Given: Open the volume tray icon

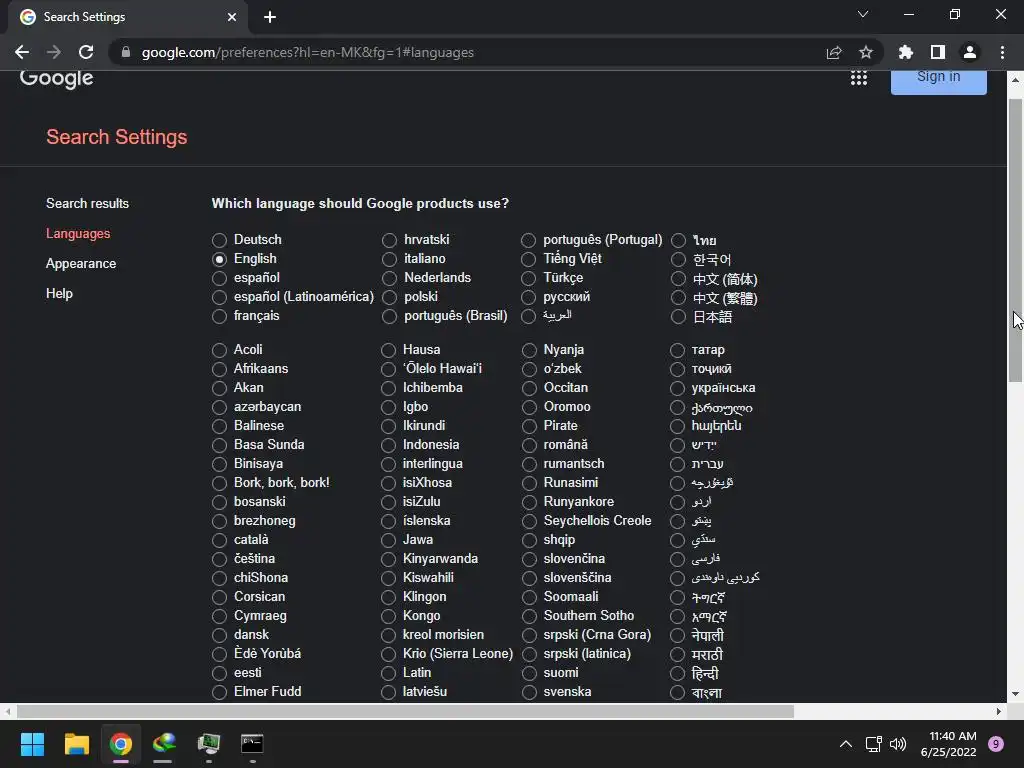Looking at the screenshot, I should click(898, 744).
